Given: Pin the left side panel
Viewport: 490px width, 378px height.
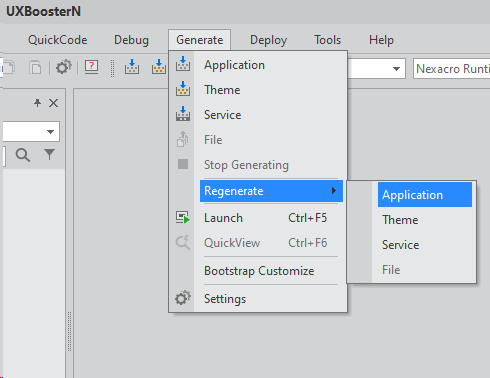Looking at the screenshot, I should click(37, 103).
